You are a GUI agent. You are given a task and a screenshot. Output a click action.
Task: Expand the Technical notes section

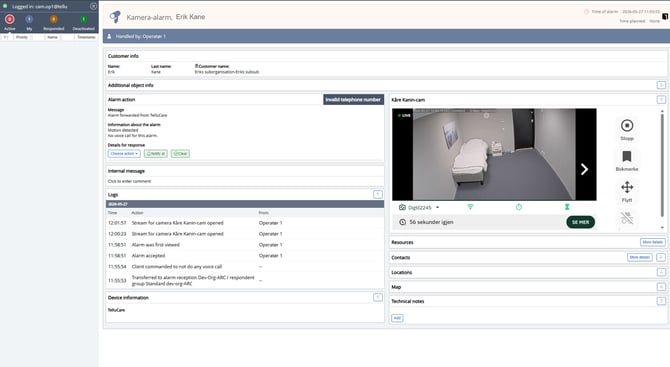(661, 301)
